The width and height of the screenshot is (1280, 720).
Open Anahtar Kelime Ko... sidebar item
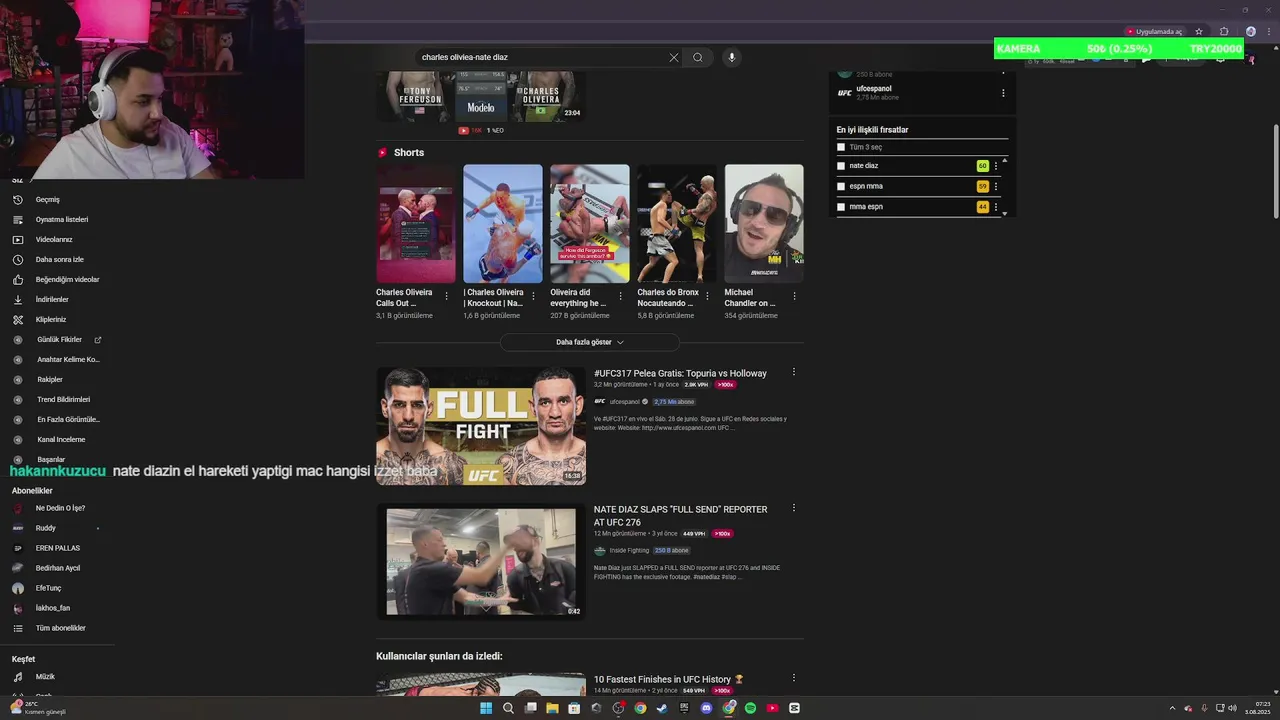click(x=68, y=359)
